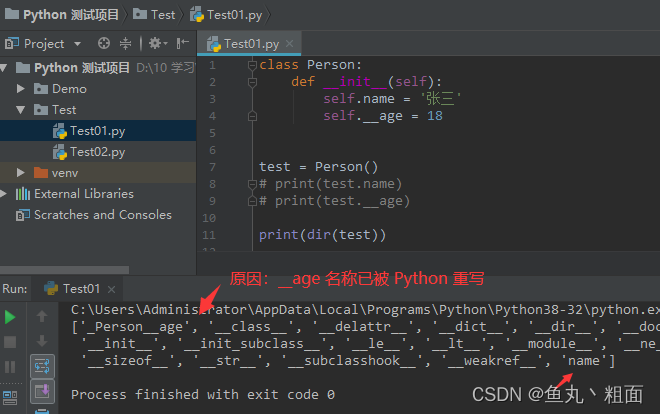
Task: Click the python.exe path in console output
Action: 365,310
